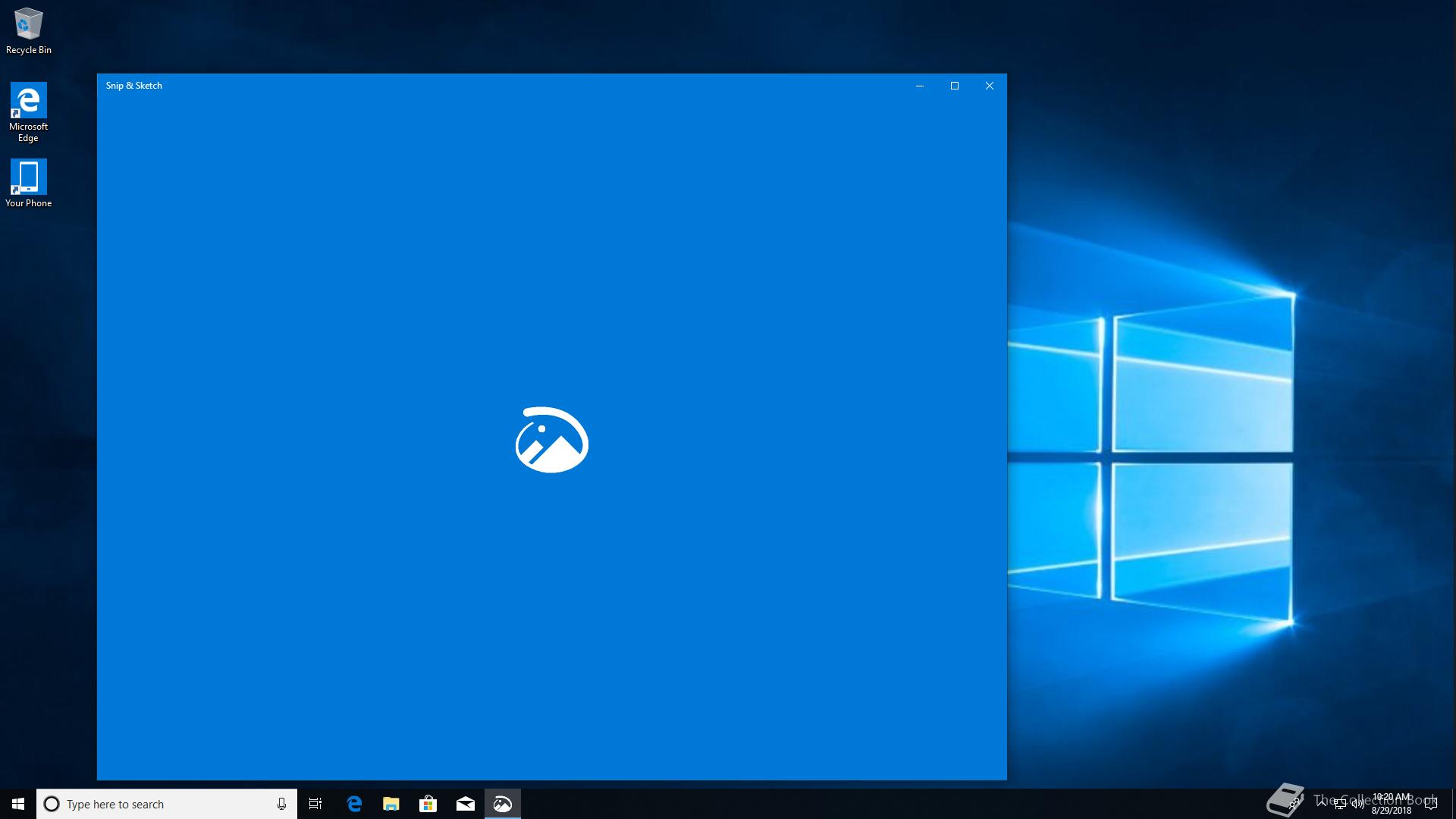Open the Mail app from the taskbar
Screen dimensions: 1456x819
click(x=466, y=804)
